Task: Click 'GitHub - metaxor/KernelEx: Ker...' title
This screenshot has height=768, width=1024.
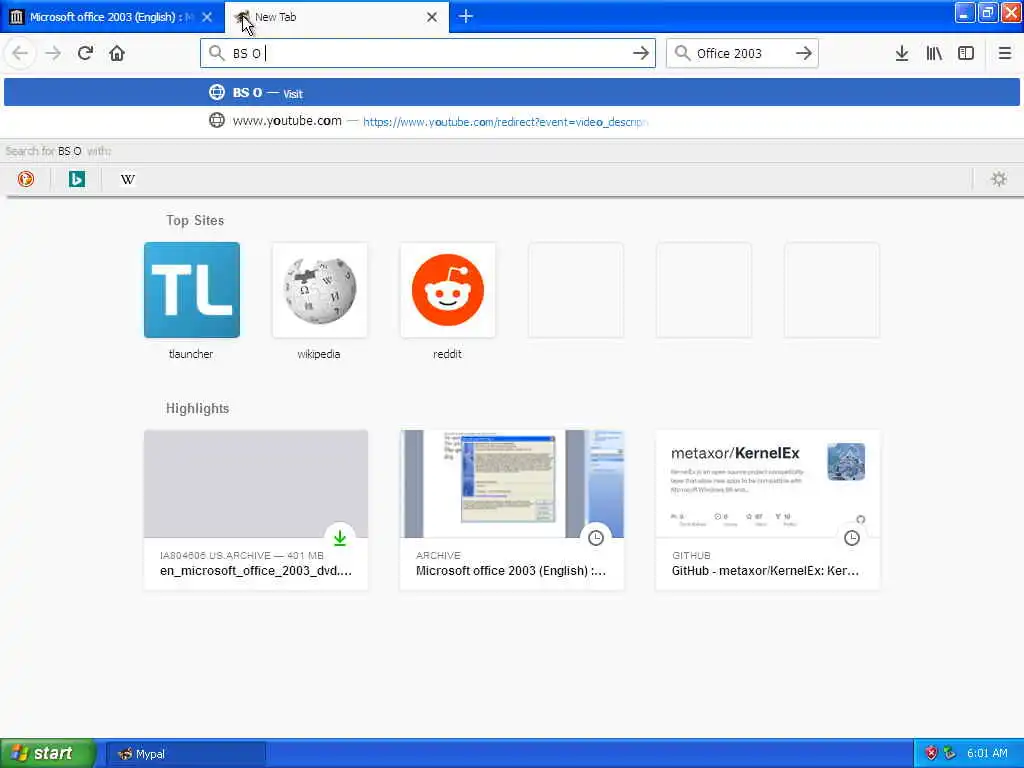Action: point(765,570)
